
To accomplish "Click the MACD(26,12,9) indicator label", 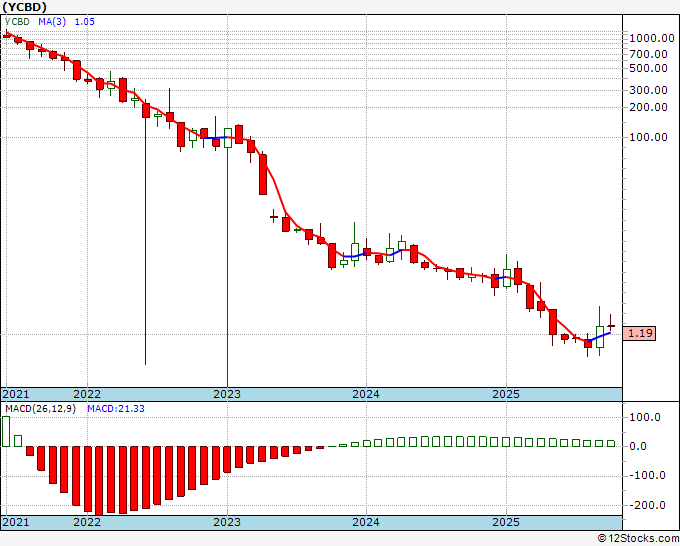I will (40, 409).
